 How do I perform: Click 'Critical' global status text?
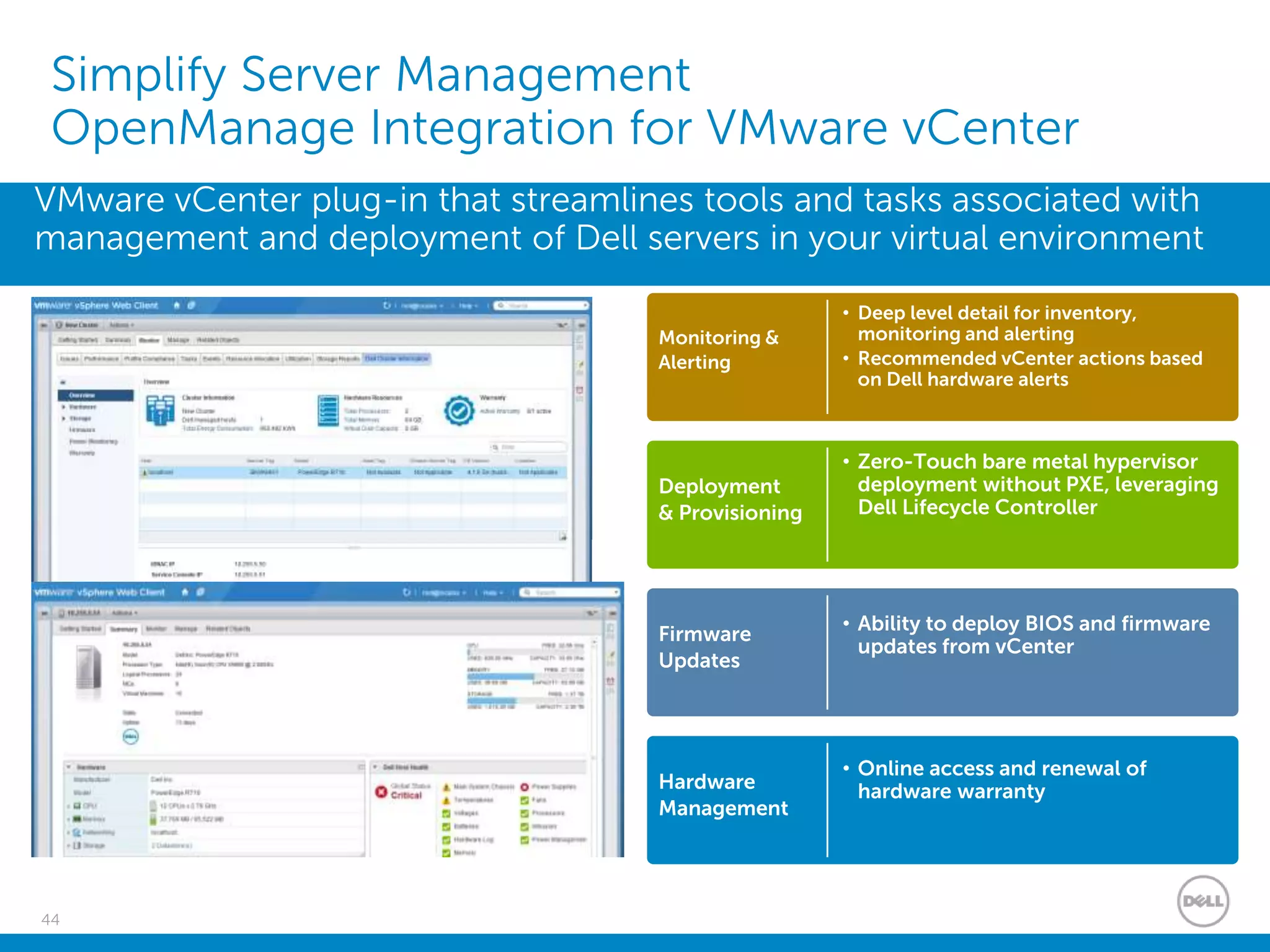pos(406,795)
